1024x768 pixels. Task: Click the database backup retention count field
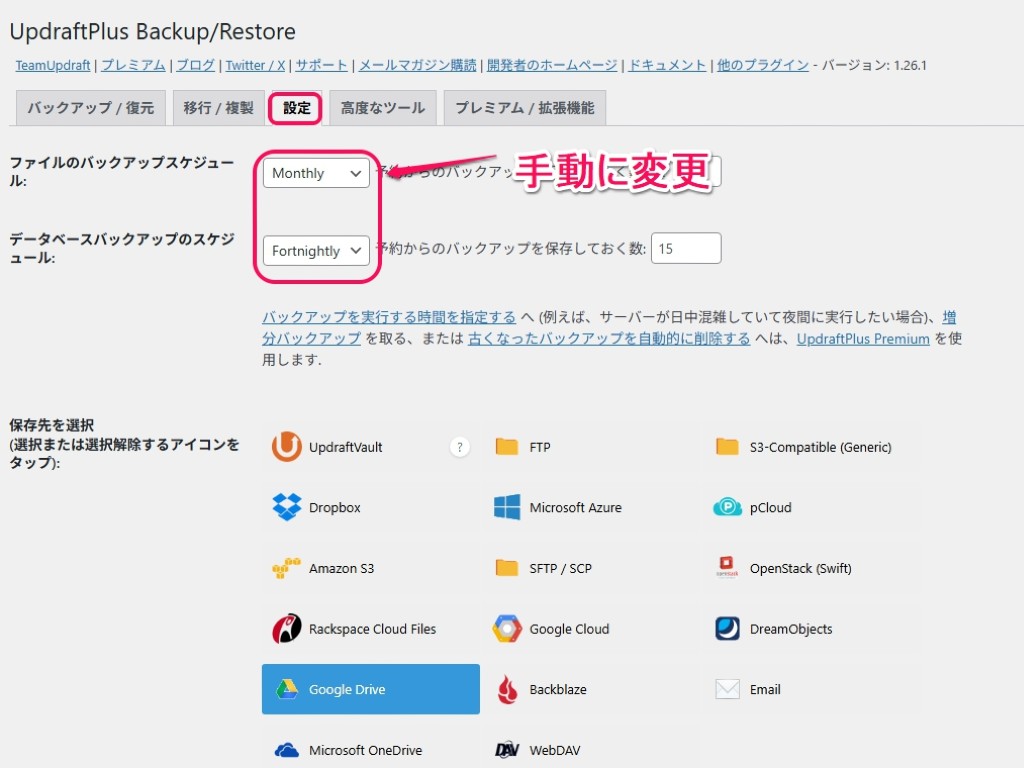686,247
